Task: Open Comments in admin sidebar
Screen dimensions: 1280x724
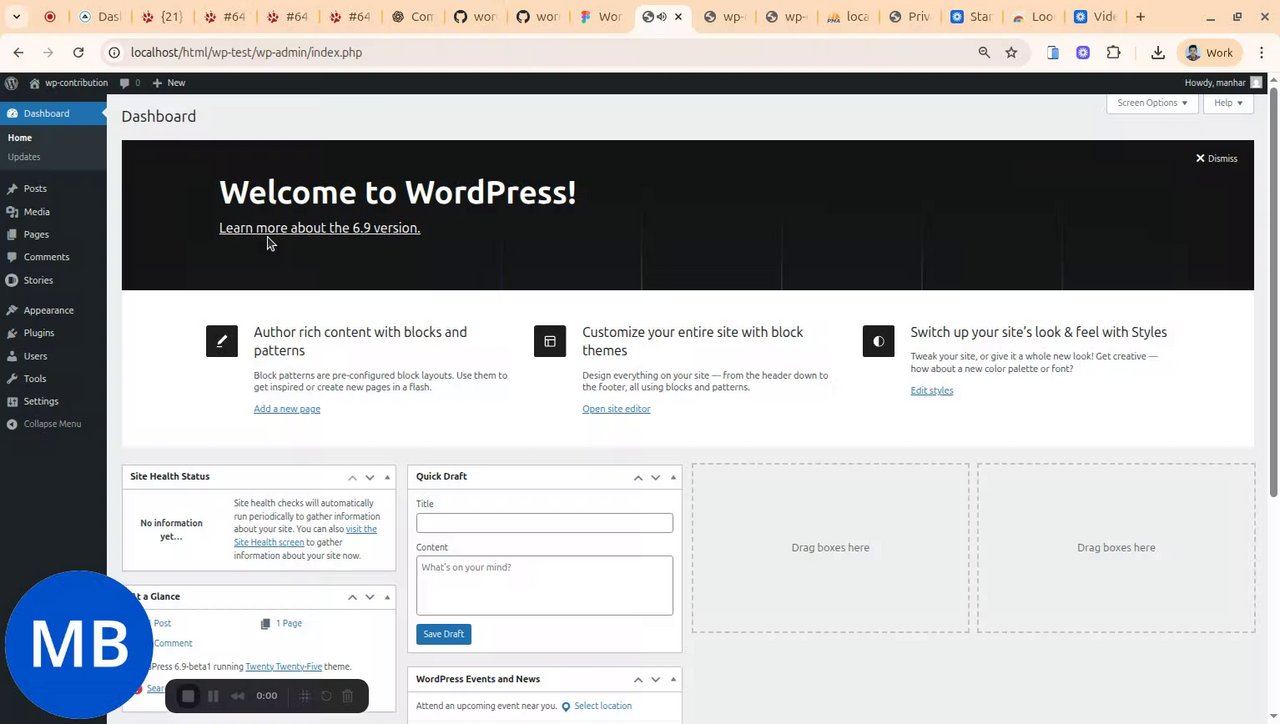Action: coord(46,257)
